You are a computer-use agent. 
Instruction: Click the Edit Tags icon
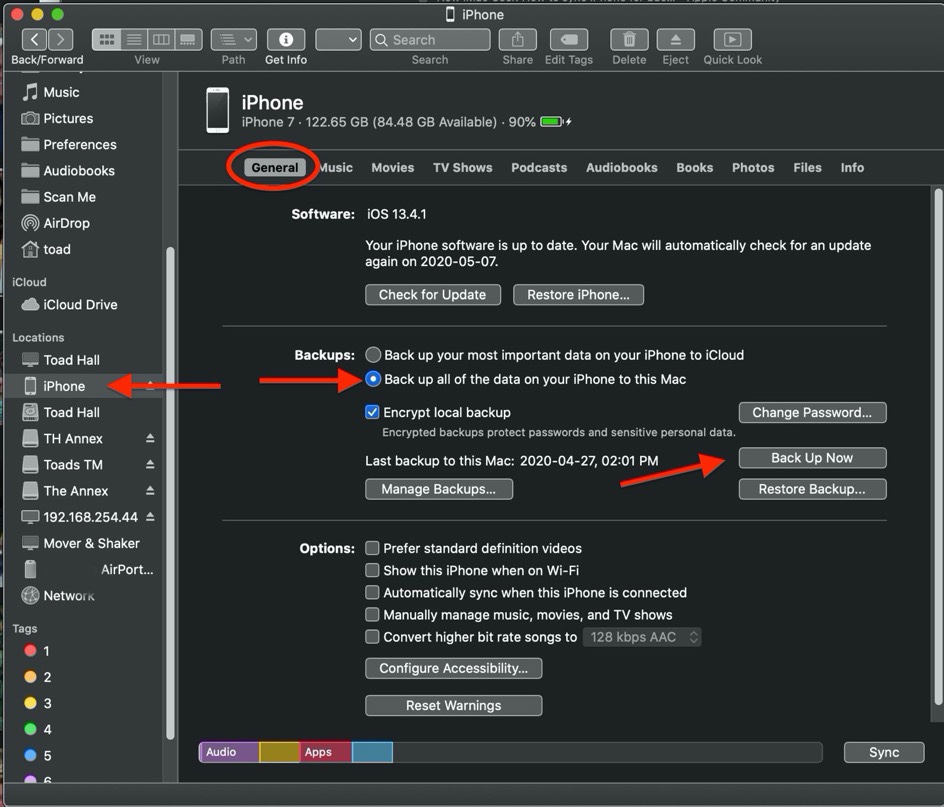(x=569, y=40)
